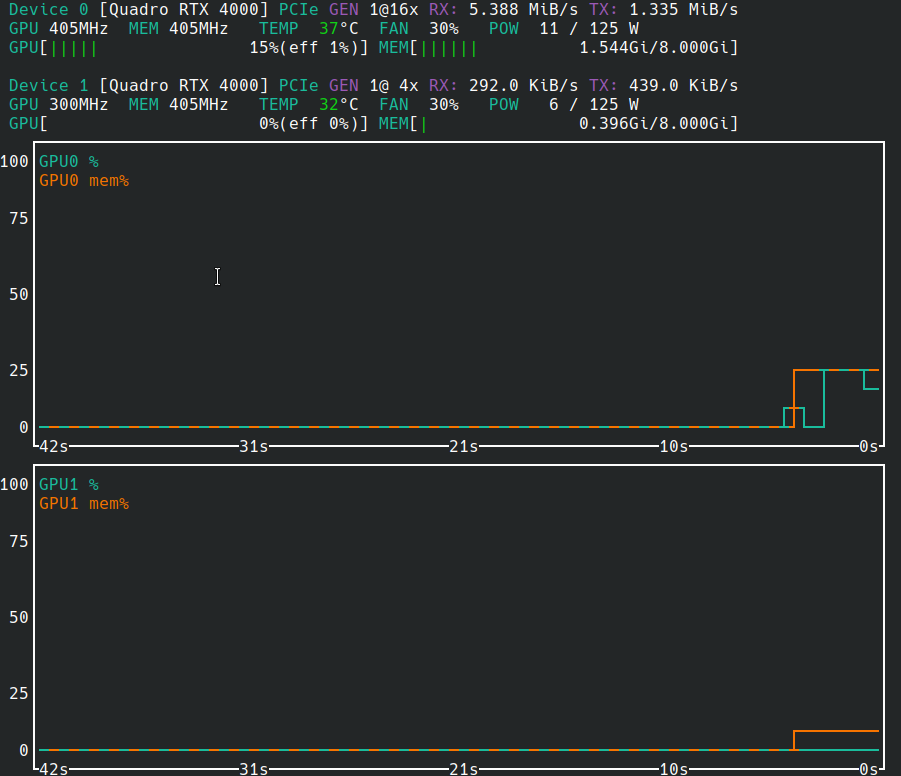The image size is (901, 776).
Task: Click the Device 1 'GPU 300MHz' clock reading
Action: tap(58, 105)
